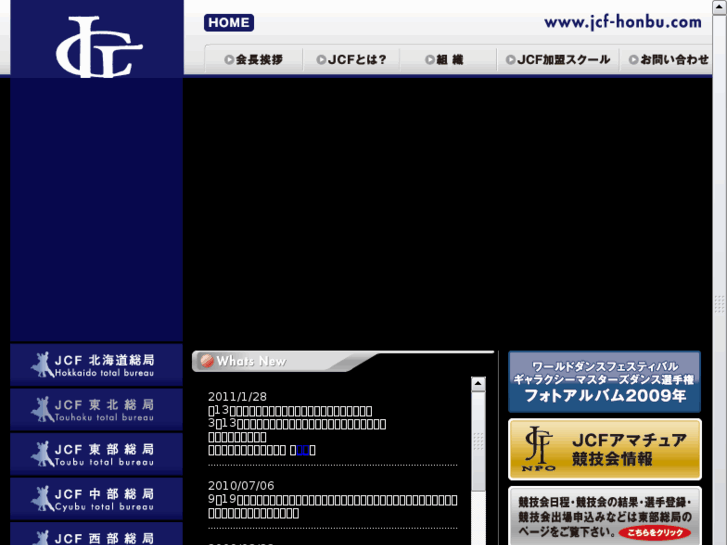Click the arrow icon beside JCF加盟スクール
Image resolution: width=727 pixels, height=545 pixels.
tap(510, 60)
